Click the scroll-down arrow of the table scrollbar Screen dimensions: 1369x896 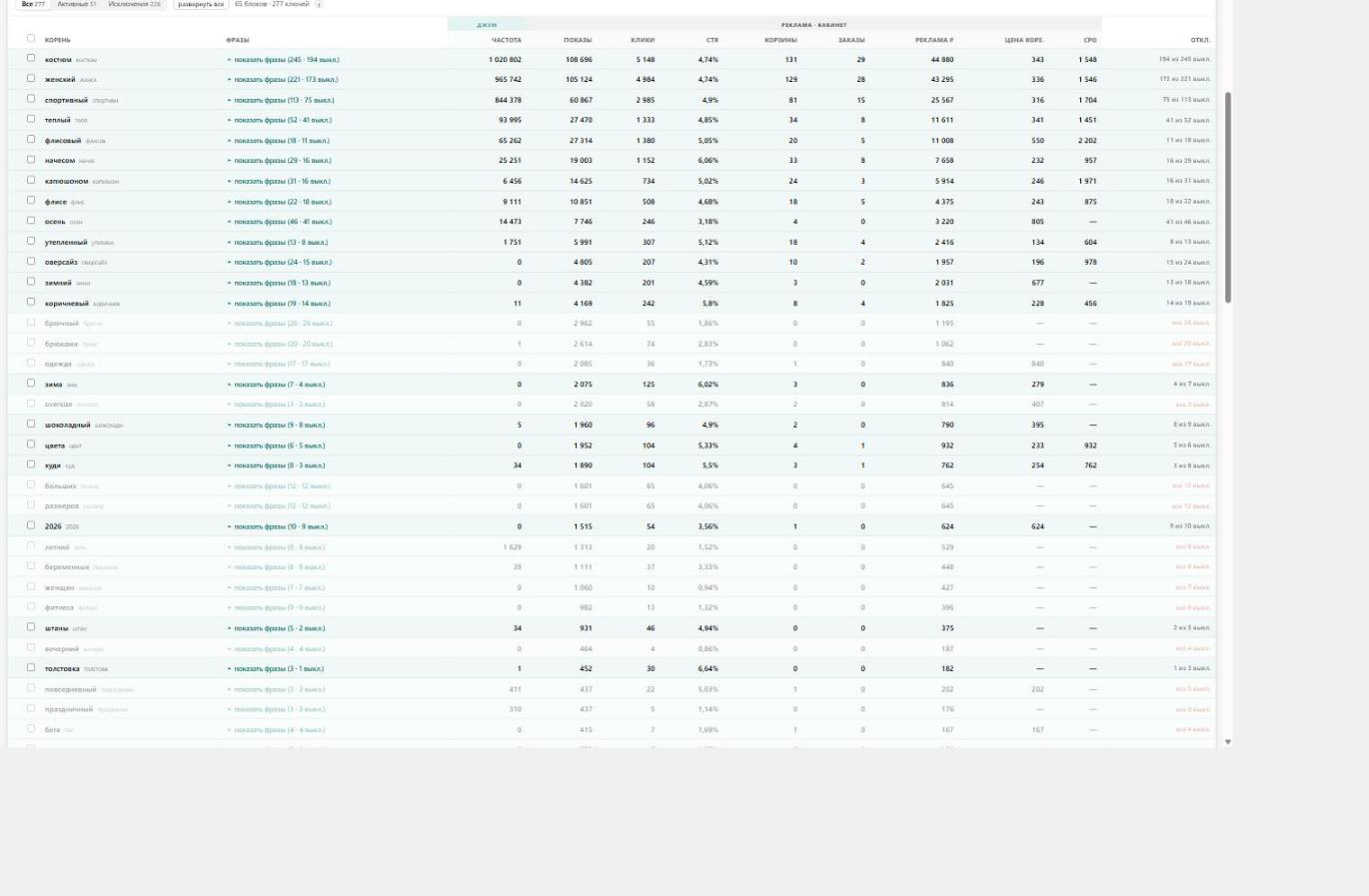[x=1228, y=742]
